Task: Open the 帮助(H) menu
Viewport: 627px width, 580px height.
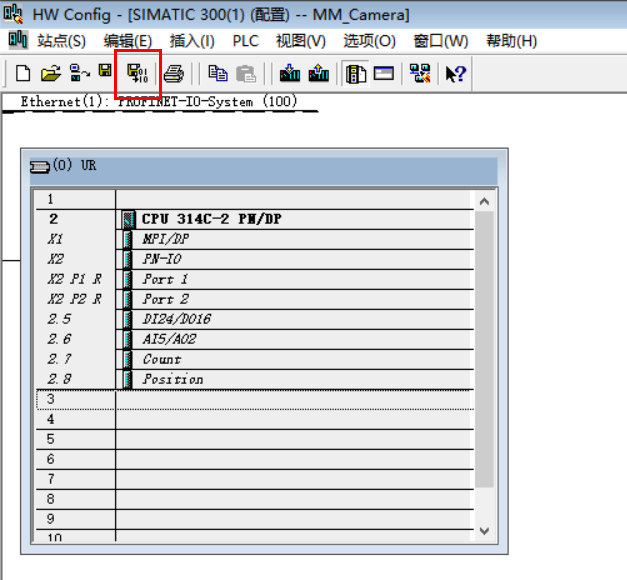Action: pos(511,41)
